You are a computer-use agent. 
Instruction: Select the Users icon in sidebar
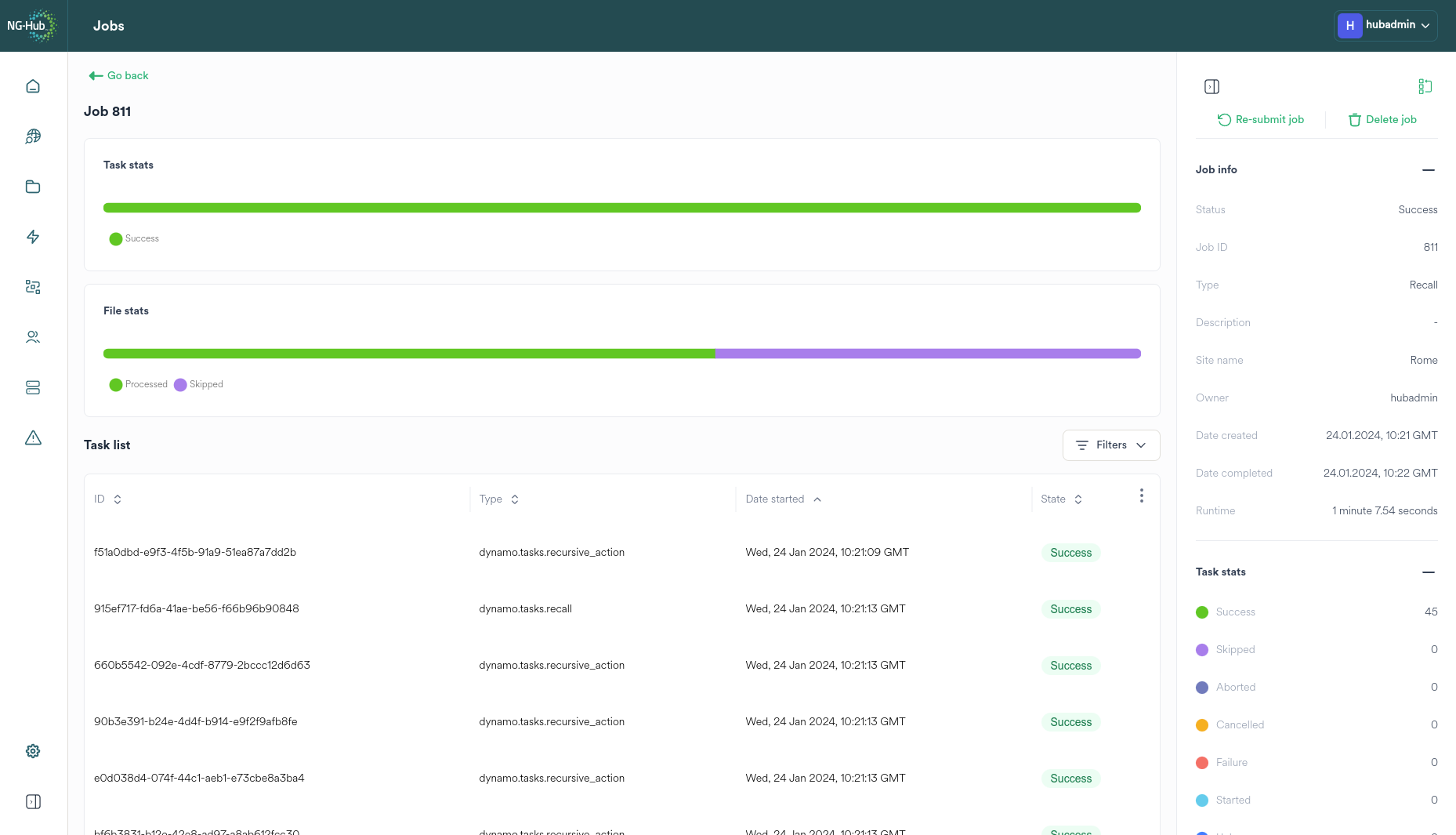pos(33,336)
